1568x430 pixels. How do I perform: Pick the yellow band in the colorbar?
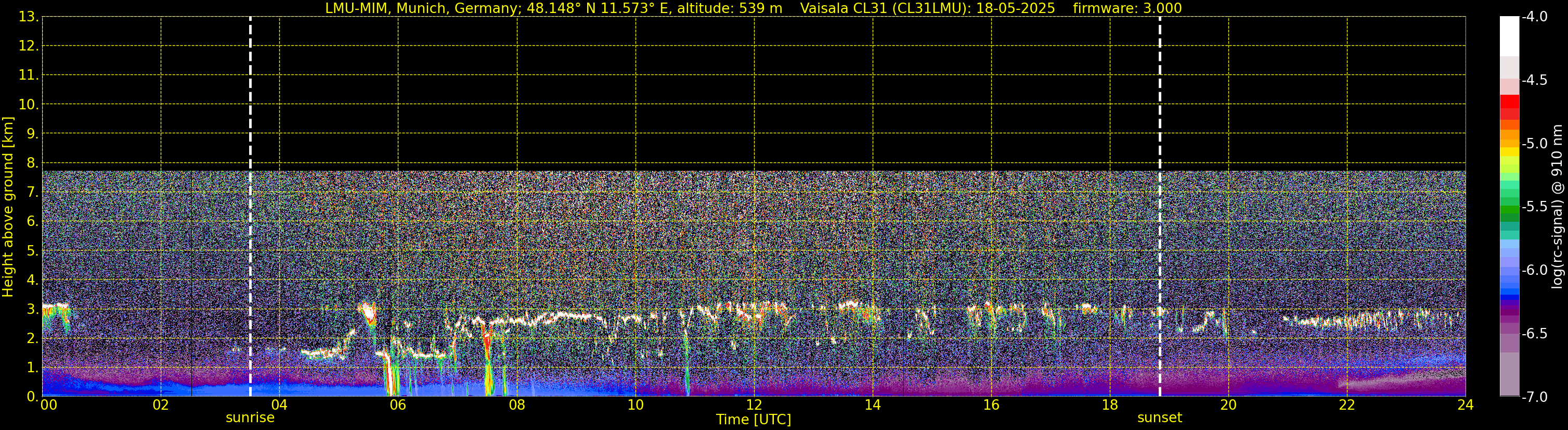click(x=1509, y=152)
